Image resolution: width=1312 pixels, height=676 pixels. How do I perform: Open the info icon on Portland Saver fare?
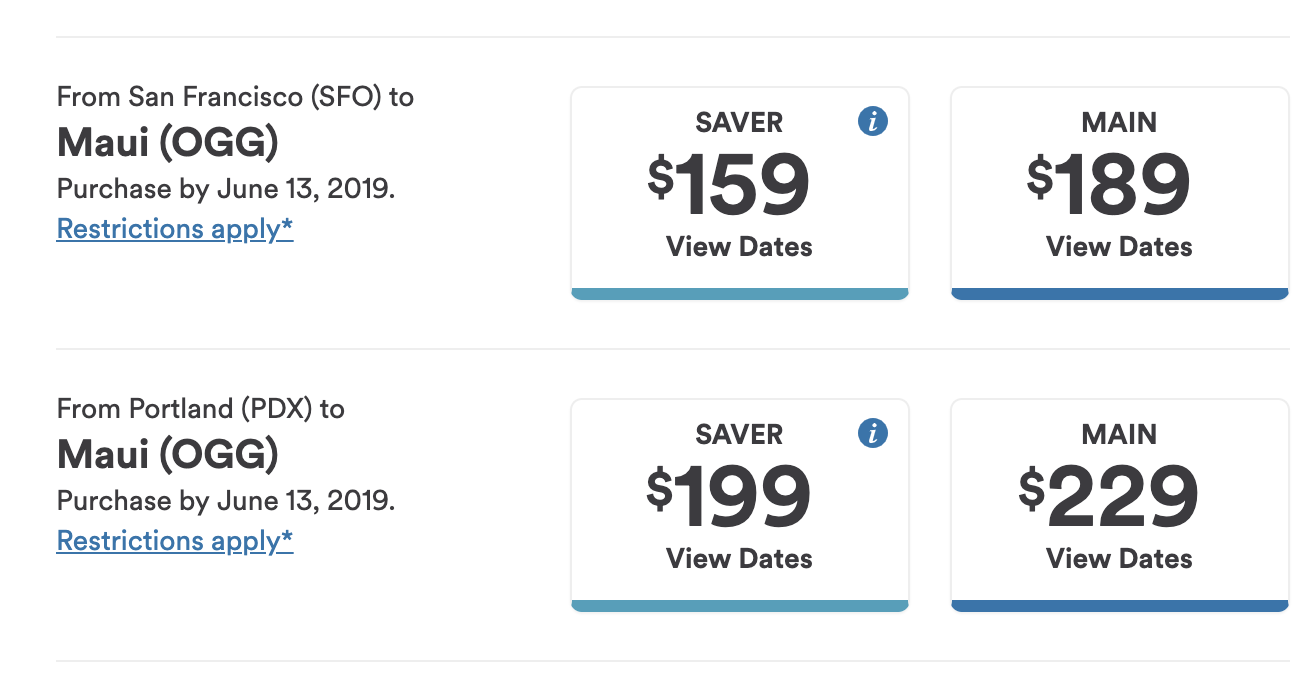coord(873,434)
